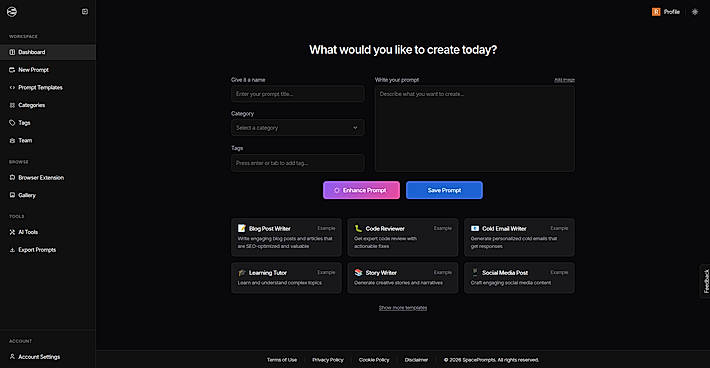Open Categories in the sidebar

coord(48,105)
